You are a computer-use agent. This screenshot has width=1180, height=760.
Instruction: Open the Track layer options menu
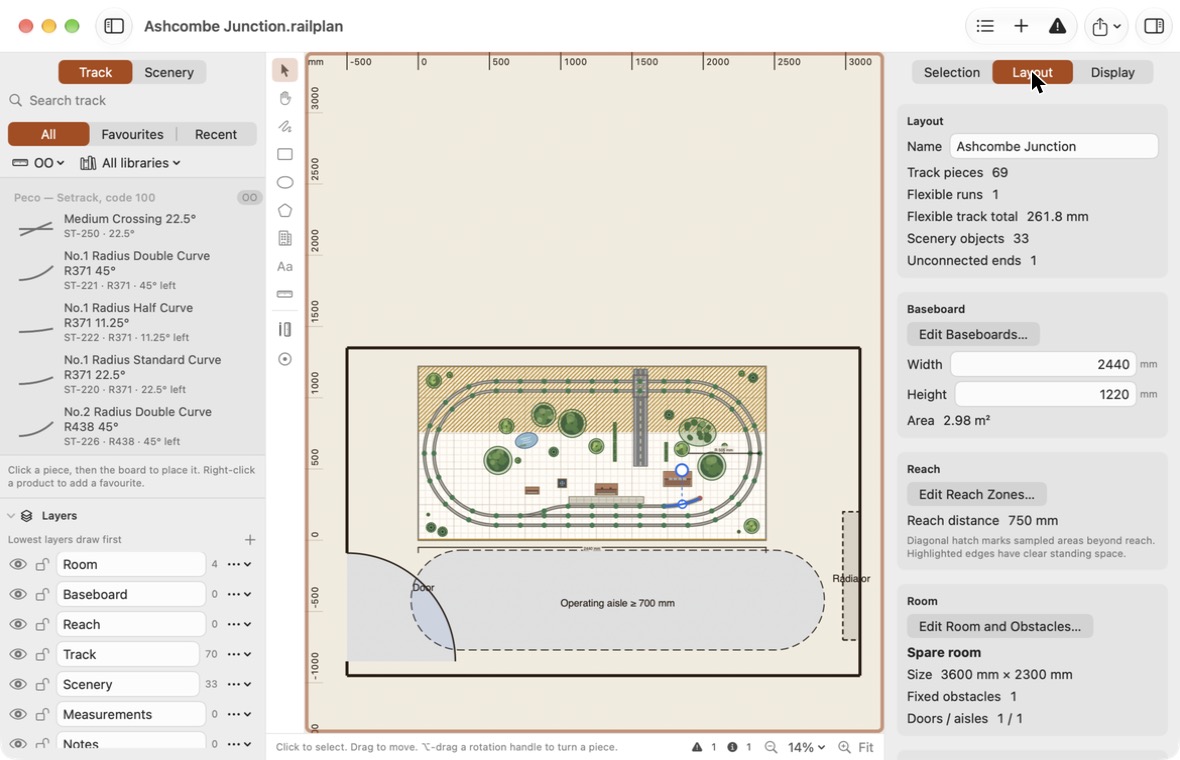[239, 655]
